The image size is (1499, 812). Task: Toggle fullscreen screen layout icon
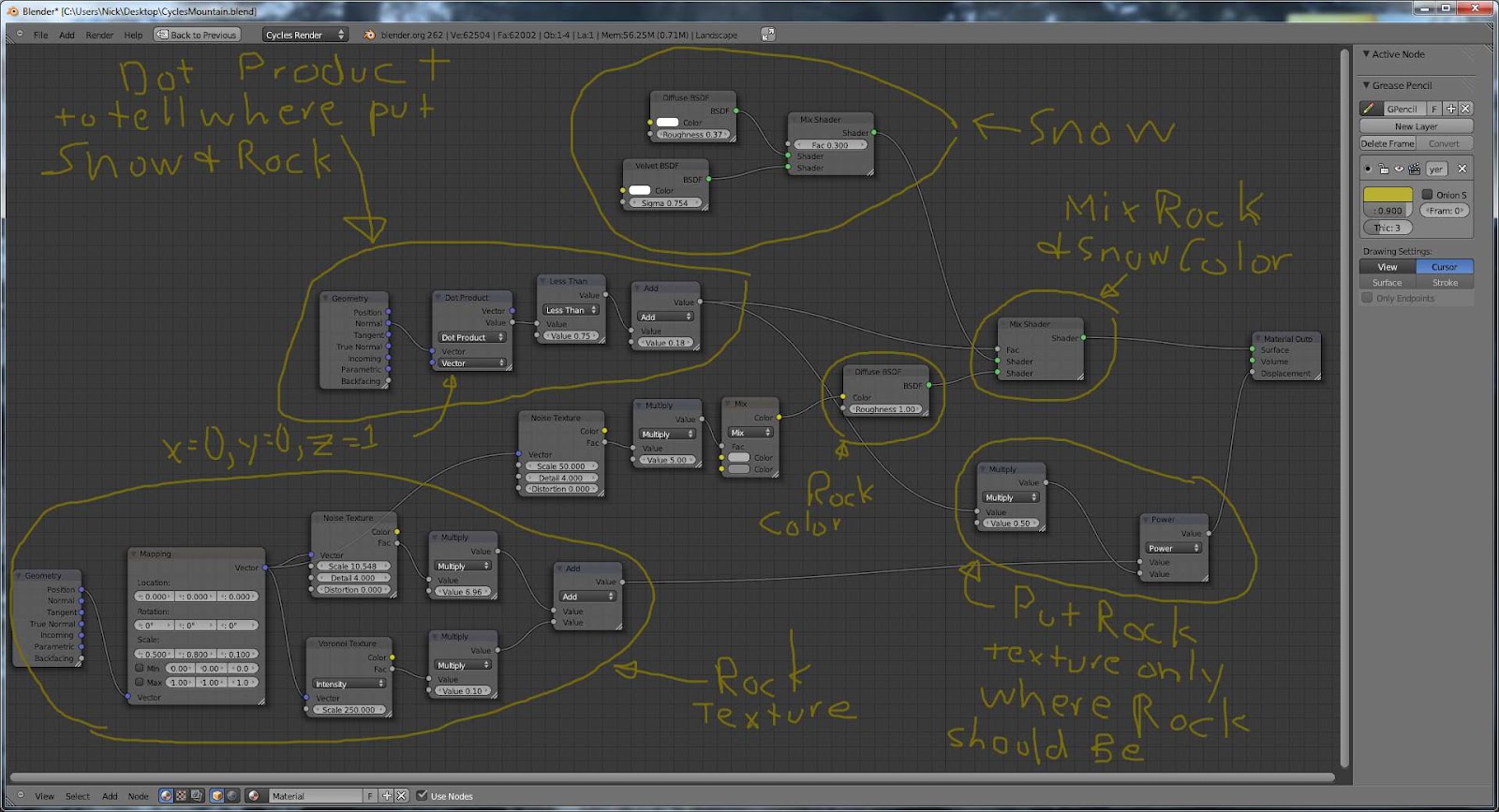[768, 35]
